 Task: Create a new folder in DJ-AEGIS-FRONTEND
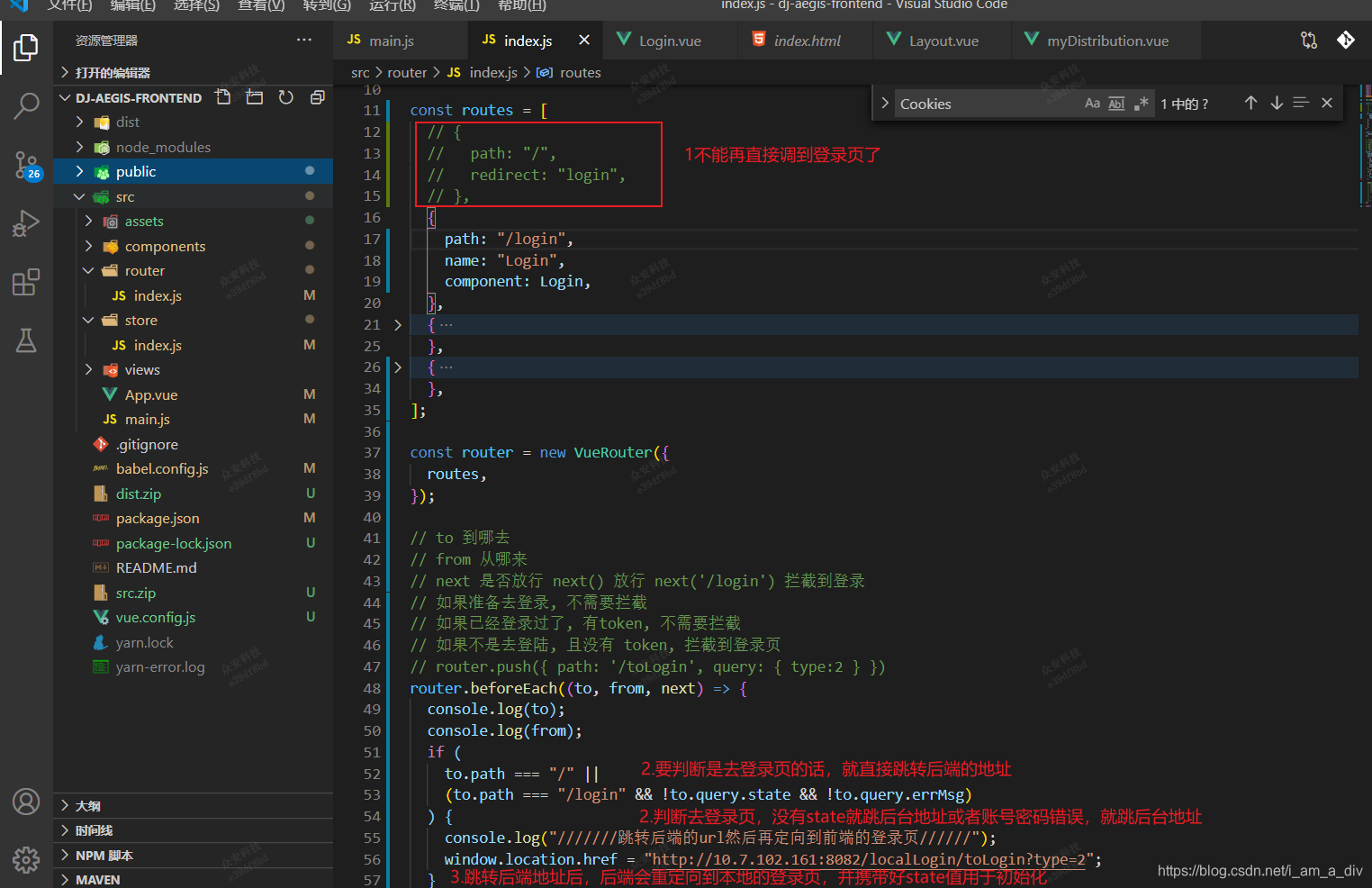tap(255, 97)
